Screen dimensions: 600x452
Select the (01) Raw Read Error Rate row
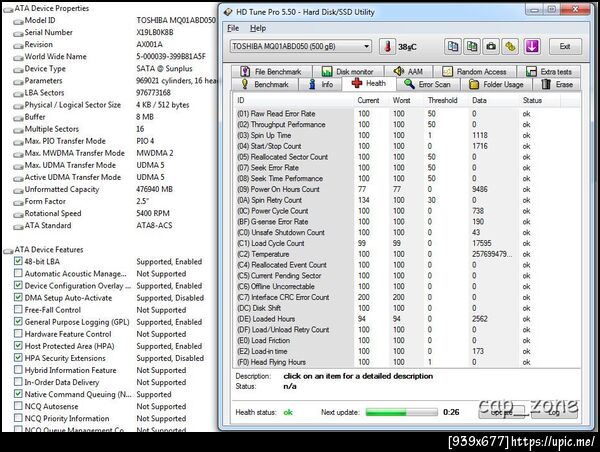[406, 114]
